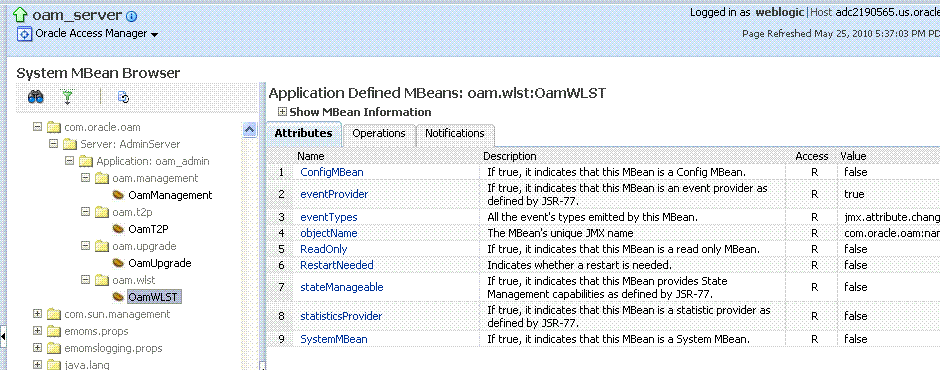Select Server: AdminServer tree item
940x376 pixels.
click(130, 144)
